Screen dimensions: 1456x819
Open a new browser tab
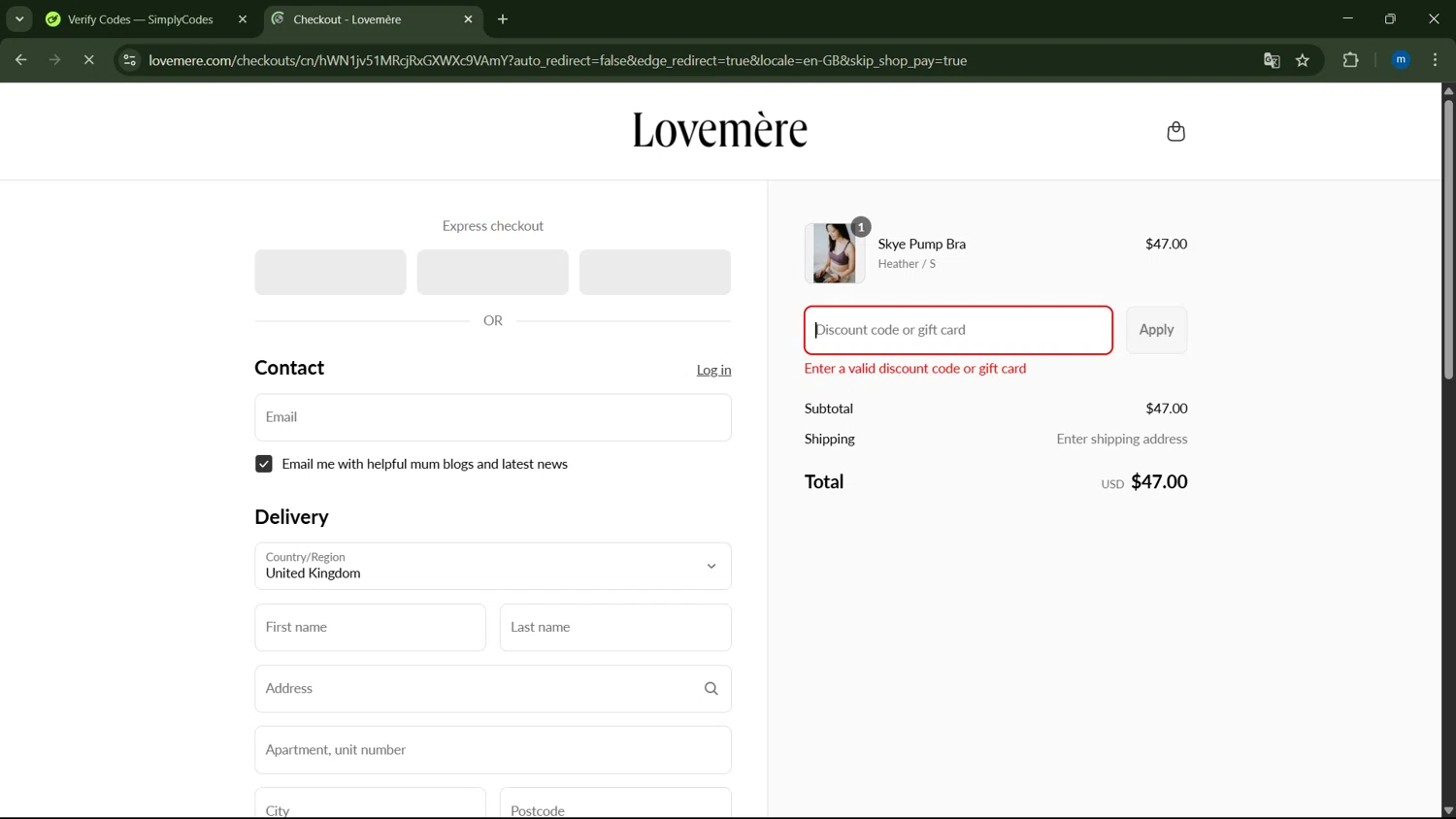503,19
